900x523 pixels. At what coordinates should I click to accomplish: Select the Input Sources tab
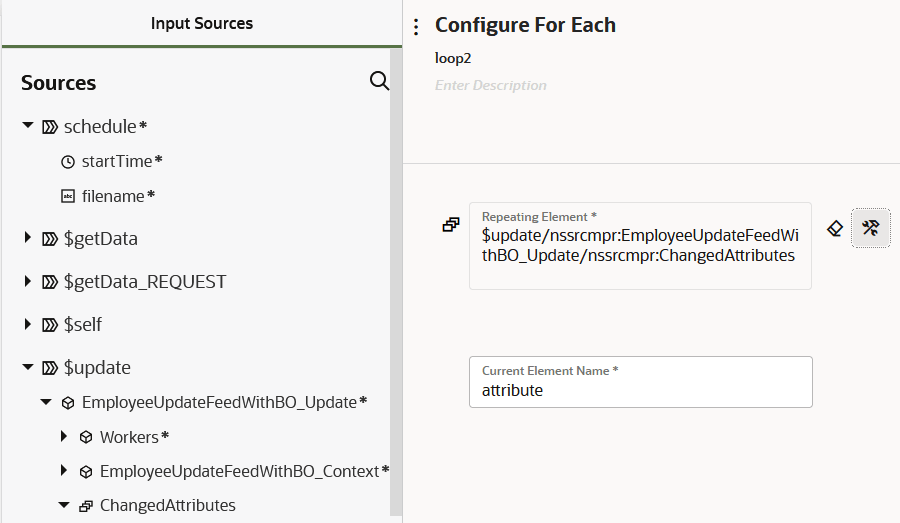click(202, 23)
